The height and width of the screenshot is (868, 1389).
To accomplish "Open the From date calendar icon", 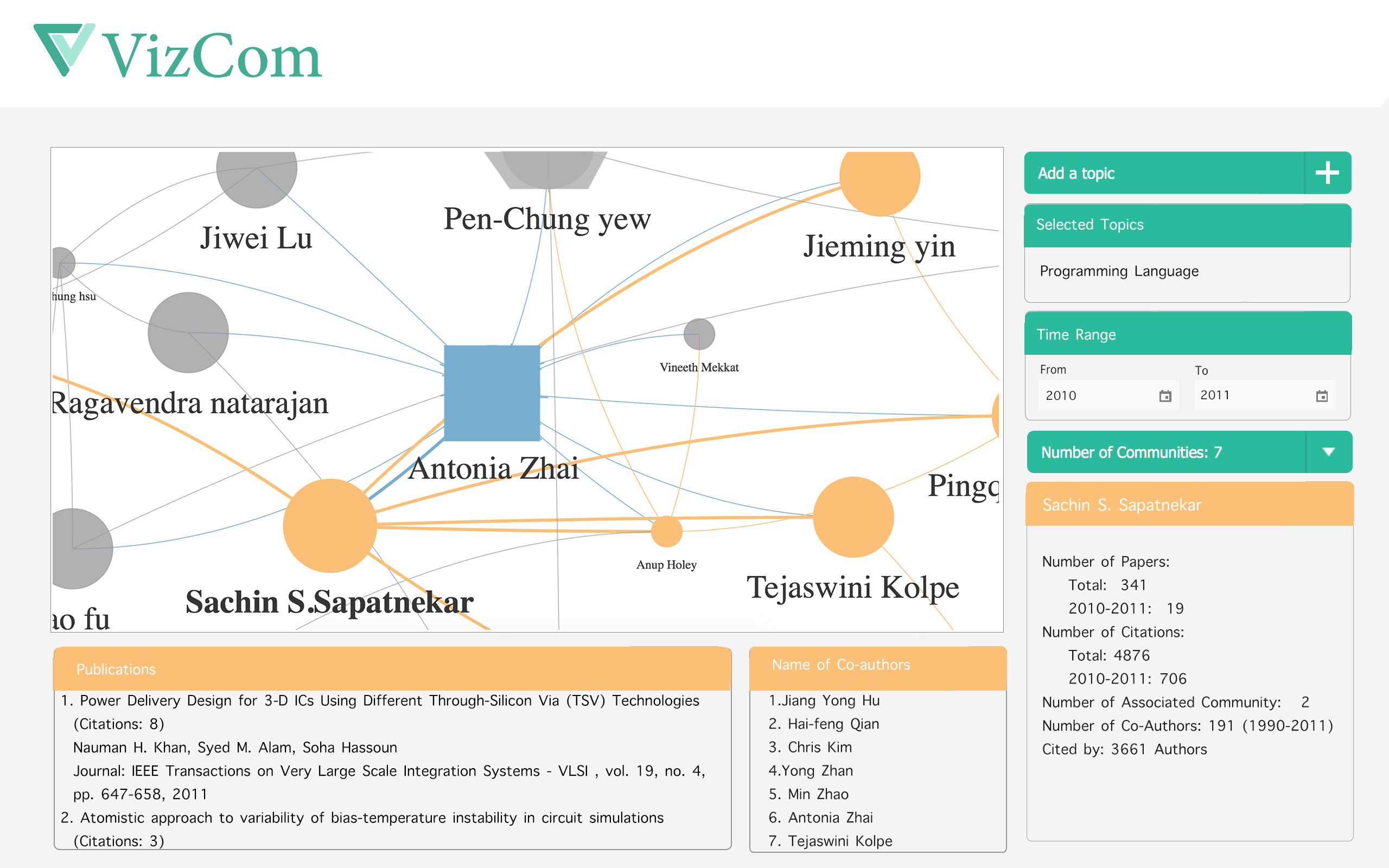I will 1164,396.
